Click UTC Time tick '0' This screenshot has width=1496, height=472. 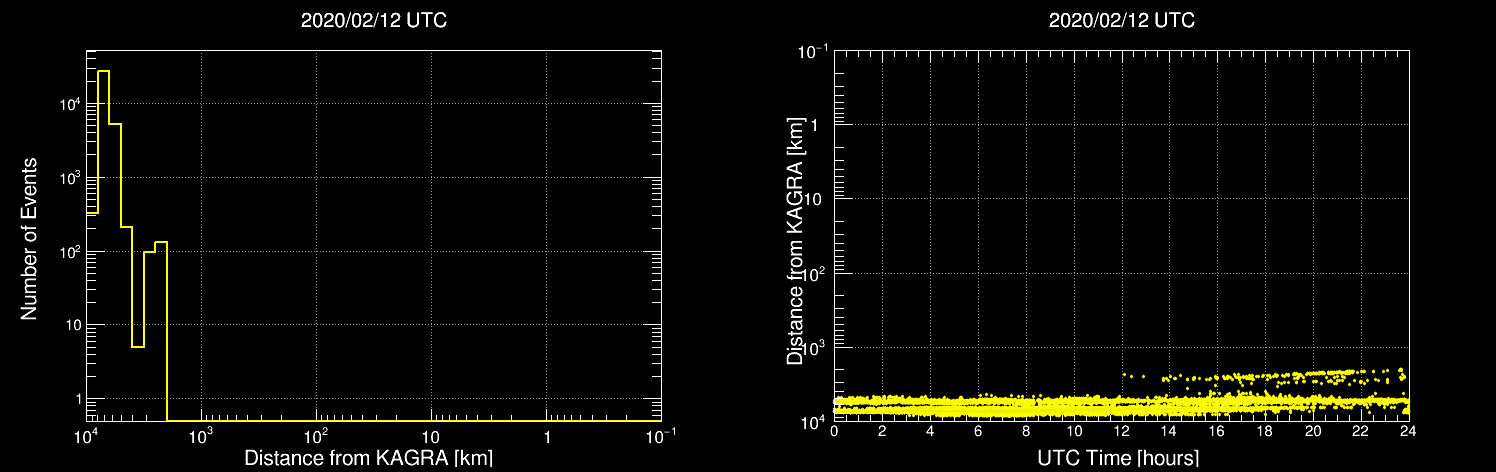834,431
